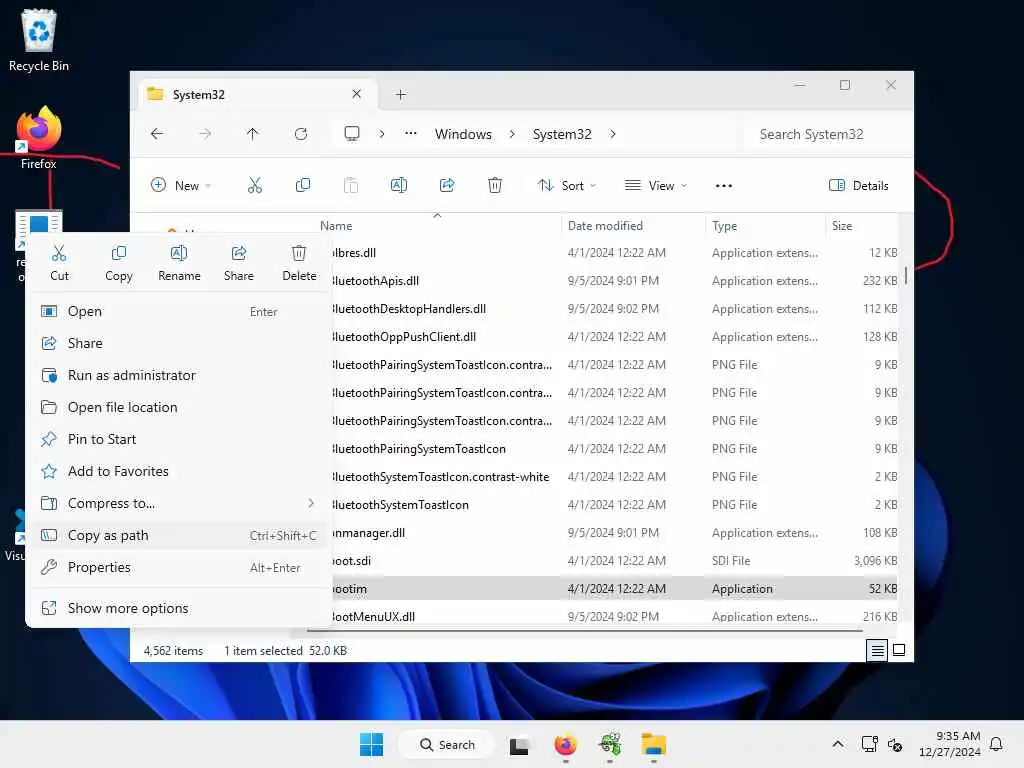Close the System32 tab
The width and height of the screenshot is (1024, 768).
357,94
